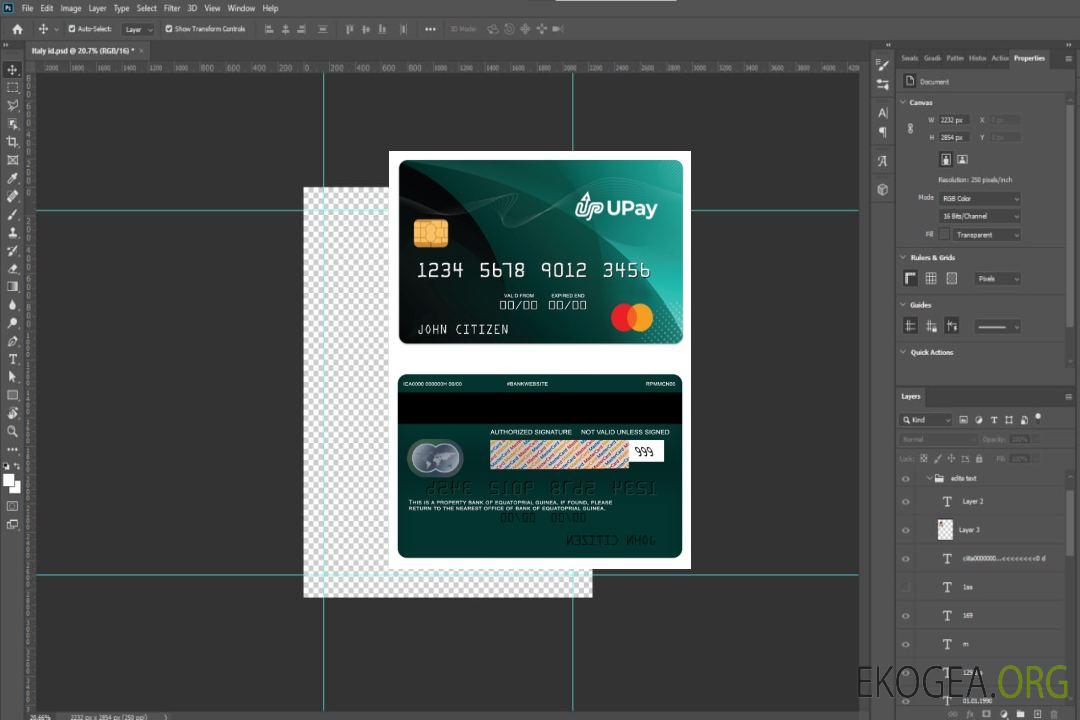The width and height of the screenshot is (1080, 720).
Task: Open the Filter menu
Action: point(172,8)
